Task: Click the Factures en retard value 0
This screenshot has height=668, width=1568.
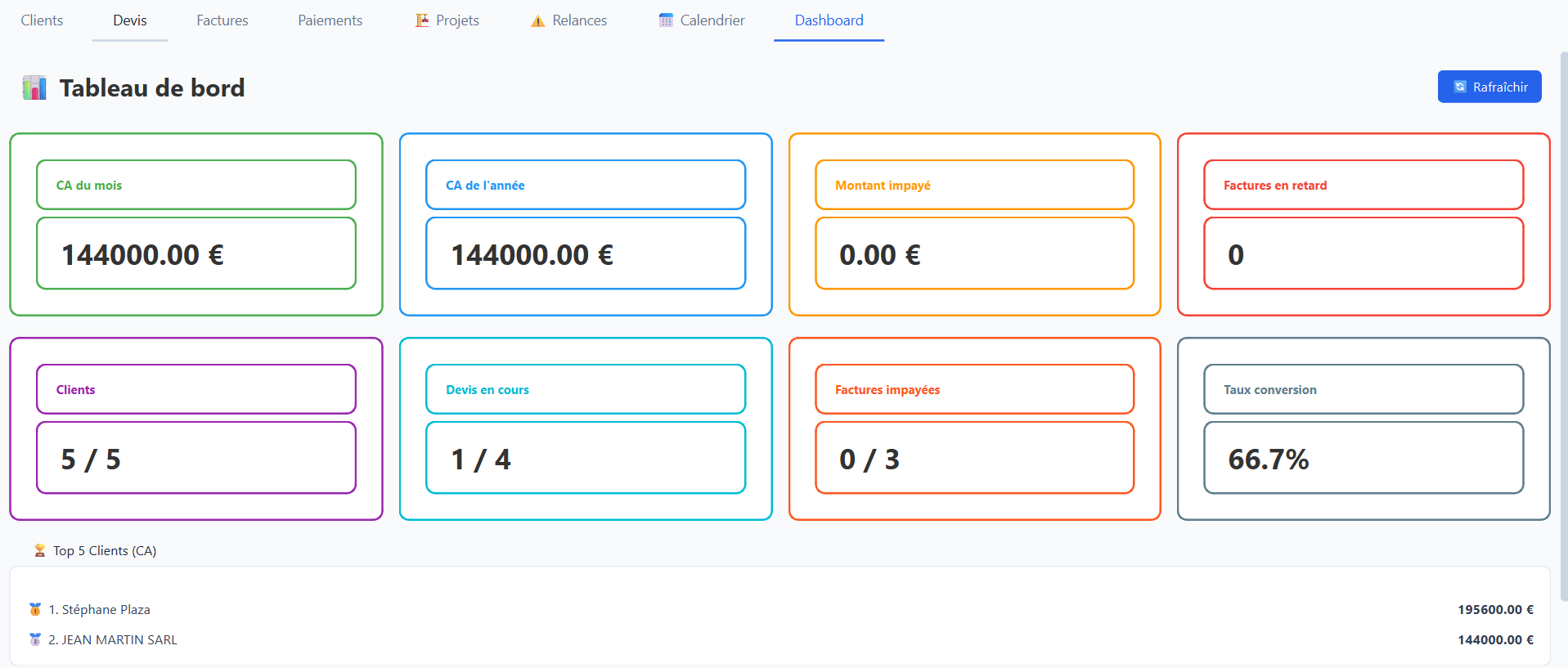Action: [1236, 255]
